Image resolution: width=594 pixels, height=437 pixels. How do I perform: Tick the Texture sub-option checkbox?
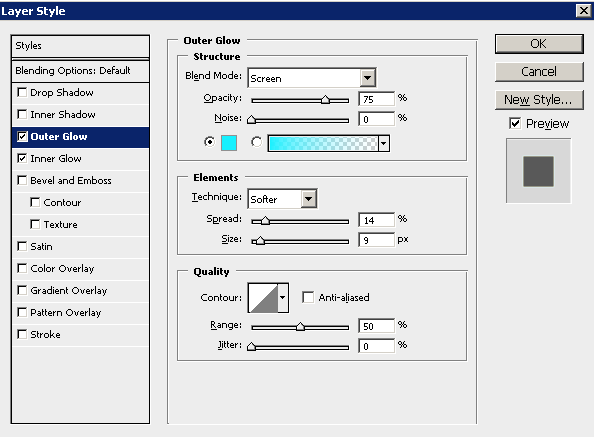(x=35, y=224)
